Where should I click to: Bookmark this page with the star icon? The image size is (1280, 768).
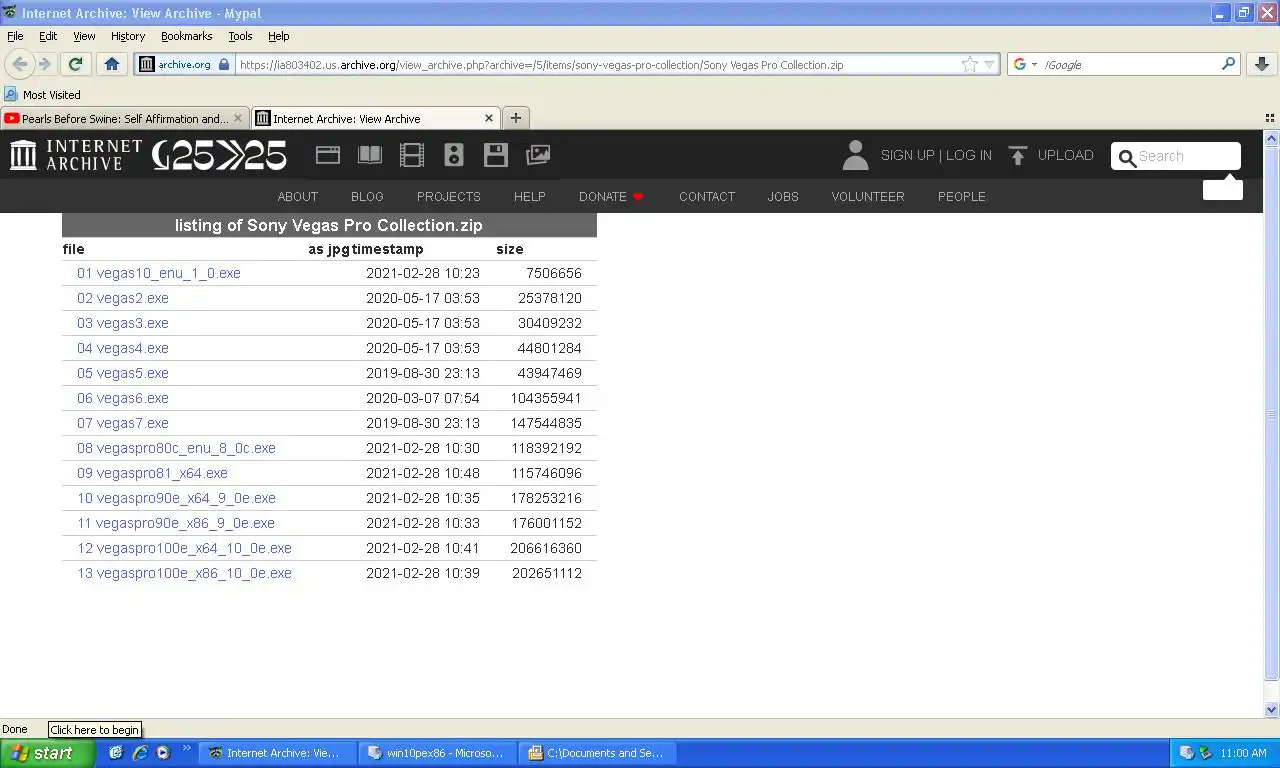[969, 64]
